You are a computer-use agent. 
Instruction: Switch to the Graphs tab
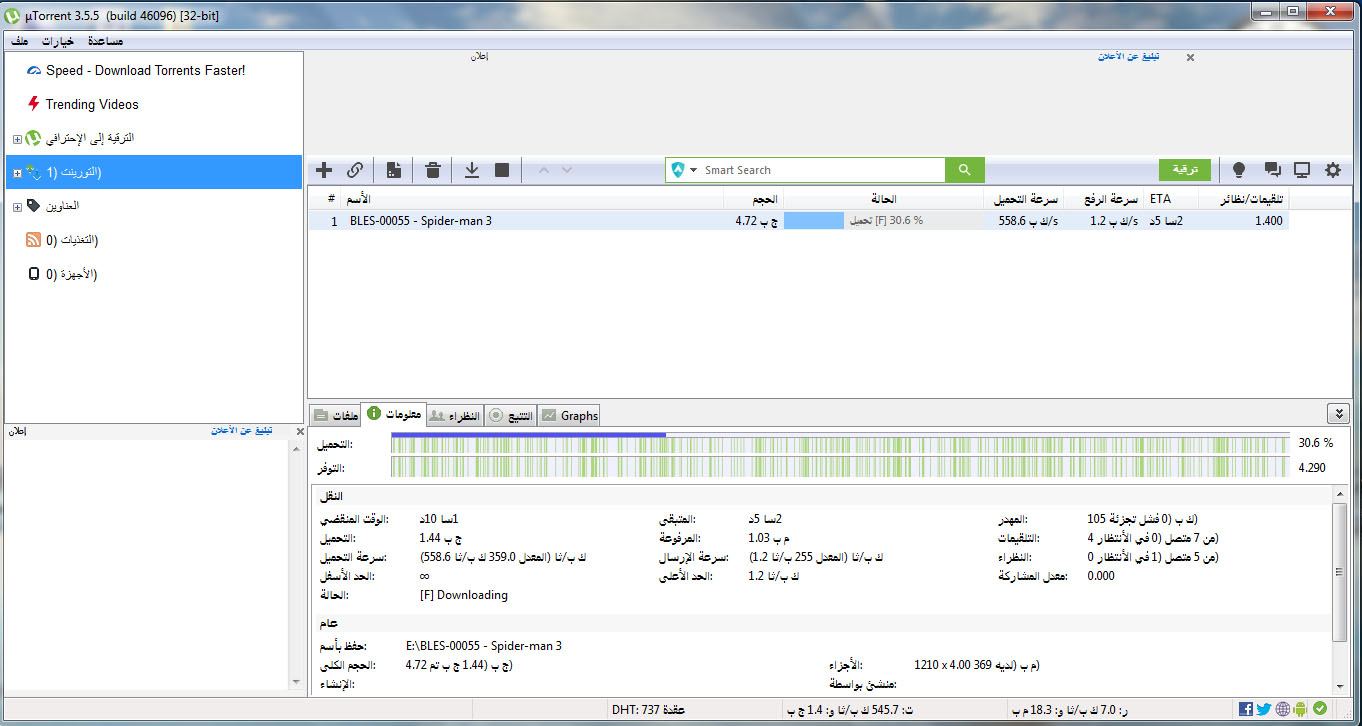click(x=569, y=416)
